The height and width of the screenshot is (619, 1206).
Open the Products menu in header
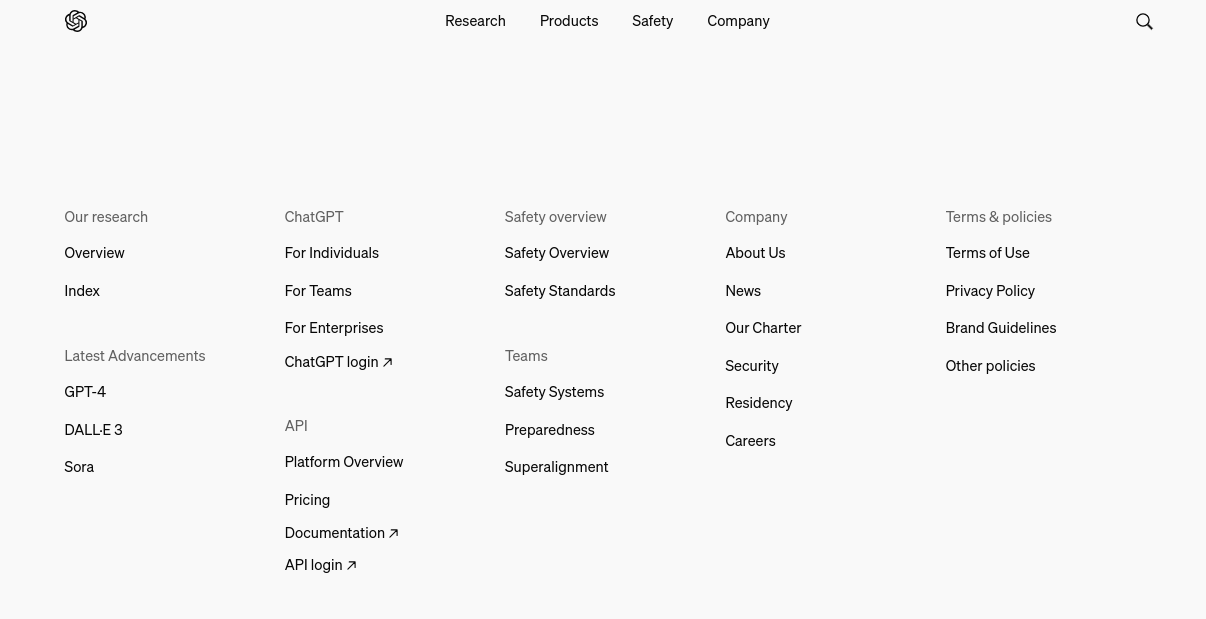coord(569,21)
